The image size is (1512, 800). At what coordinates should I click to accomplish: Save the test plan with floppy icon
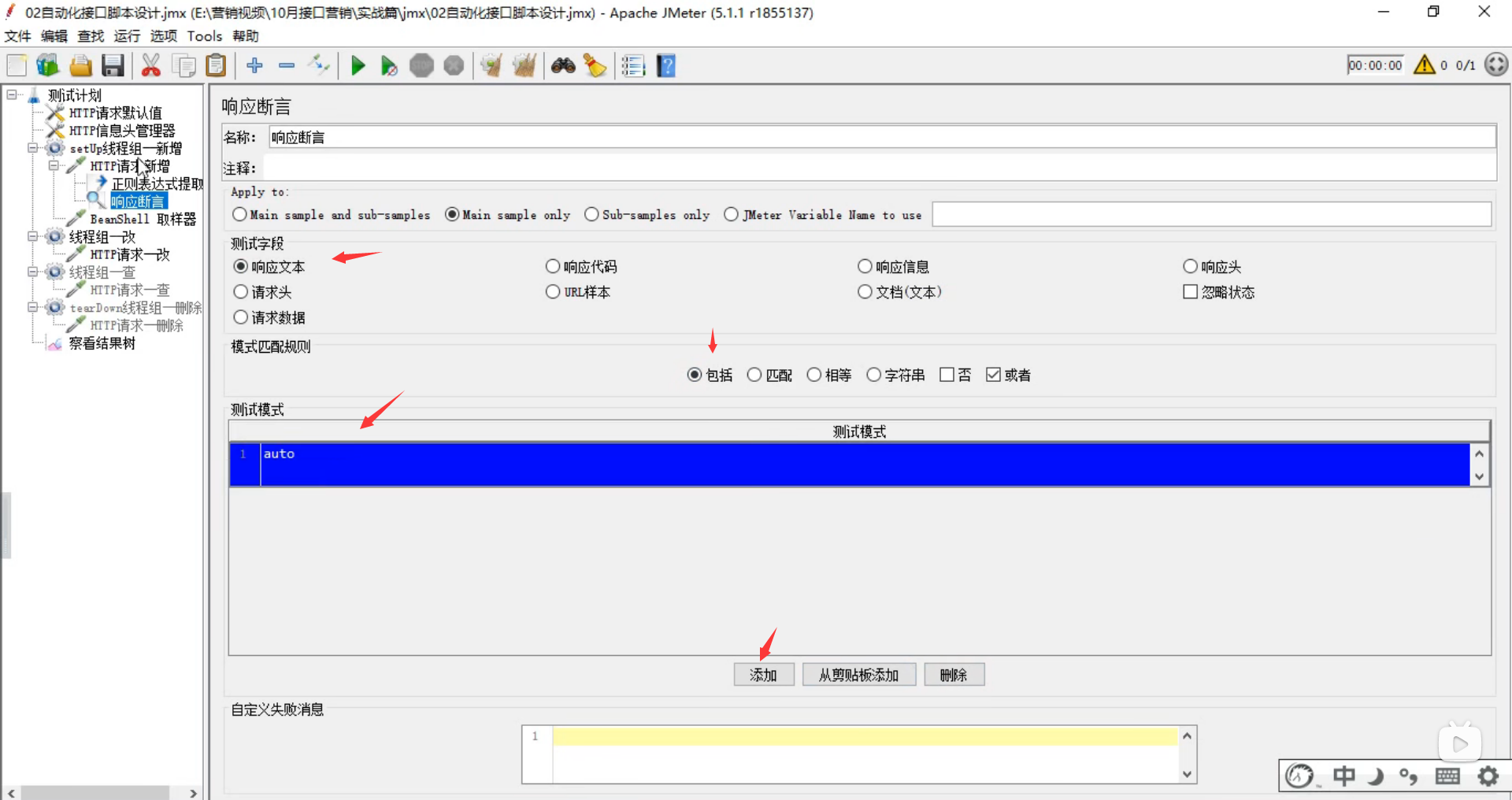tap(113, 65)
